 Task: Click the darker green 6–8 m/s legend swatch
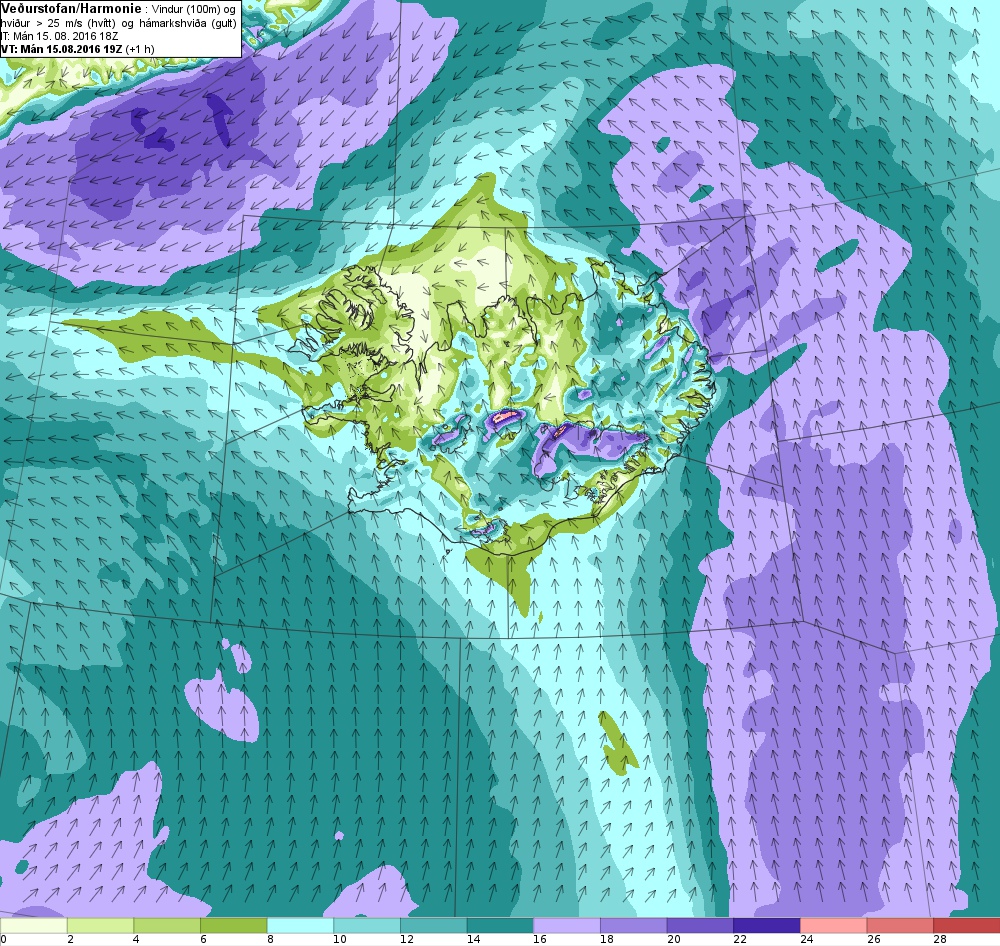tap(233, 925)
